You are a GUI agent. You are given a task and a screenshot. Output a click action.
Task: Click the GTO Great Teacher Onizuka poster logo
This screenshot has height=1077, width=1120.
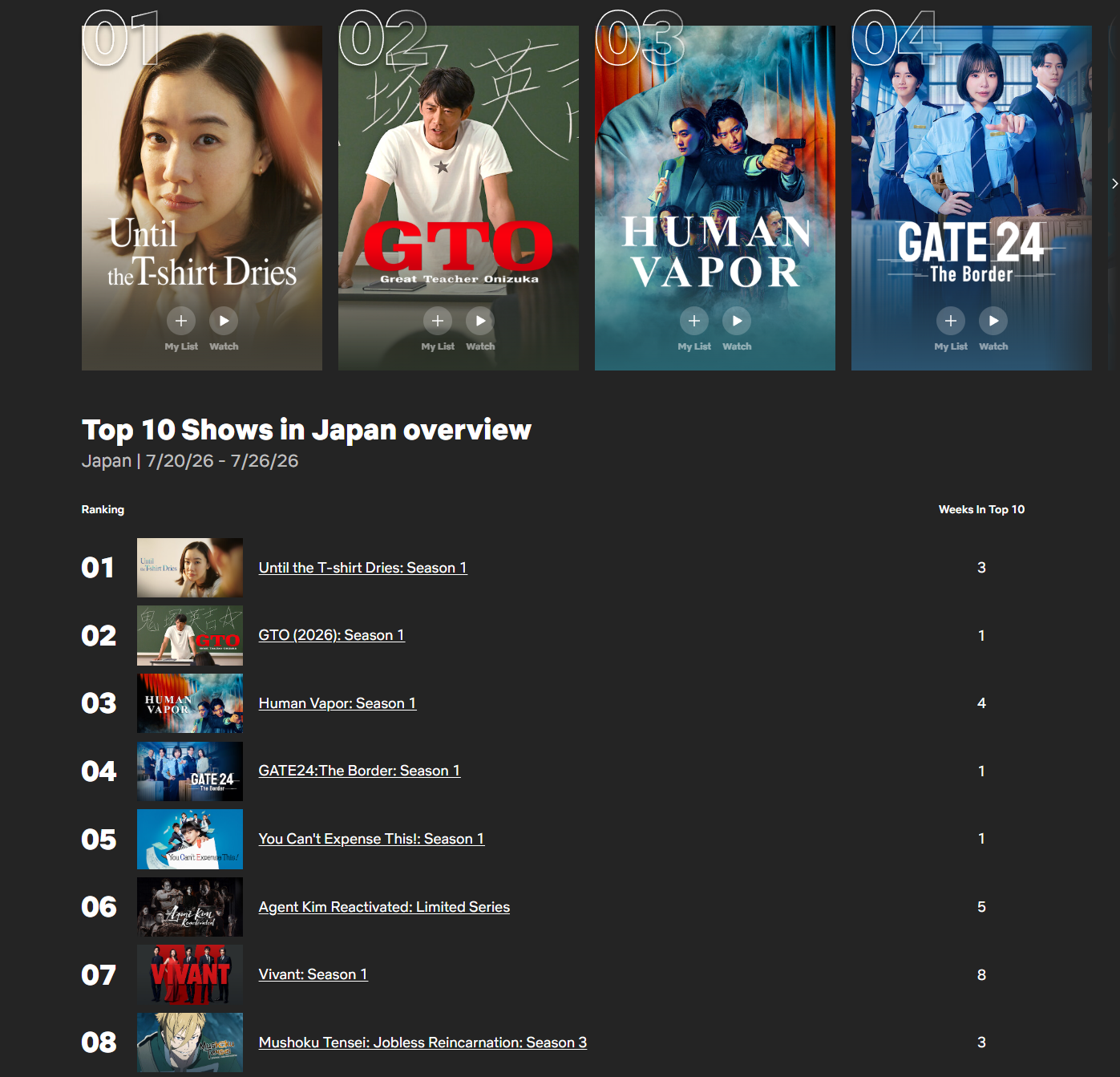[x=459, y=252]
